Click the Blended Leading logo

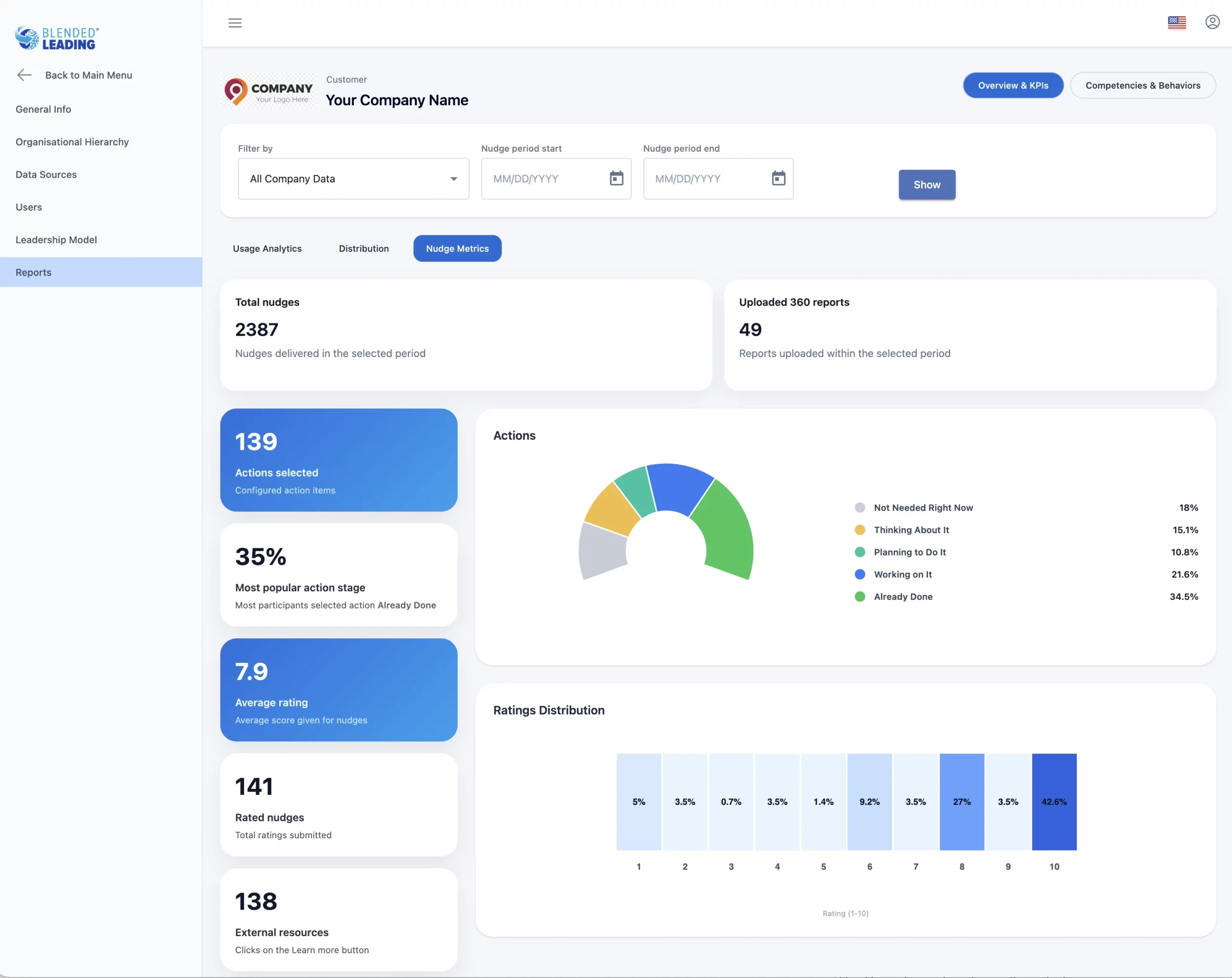click(x=57, y=38)
